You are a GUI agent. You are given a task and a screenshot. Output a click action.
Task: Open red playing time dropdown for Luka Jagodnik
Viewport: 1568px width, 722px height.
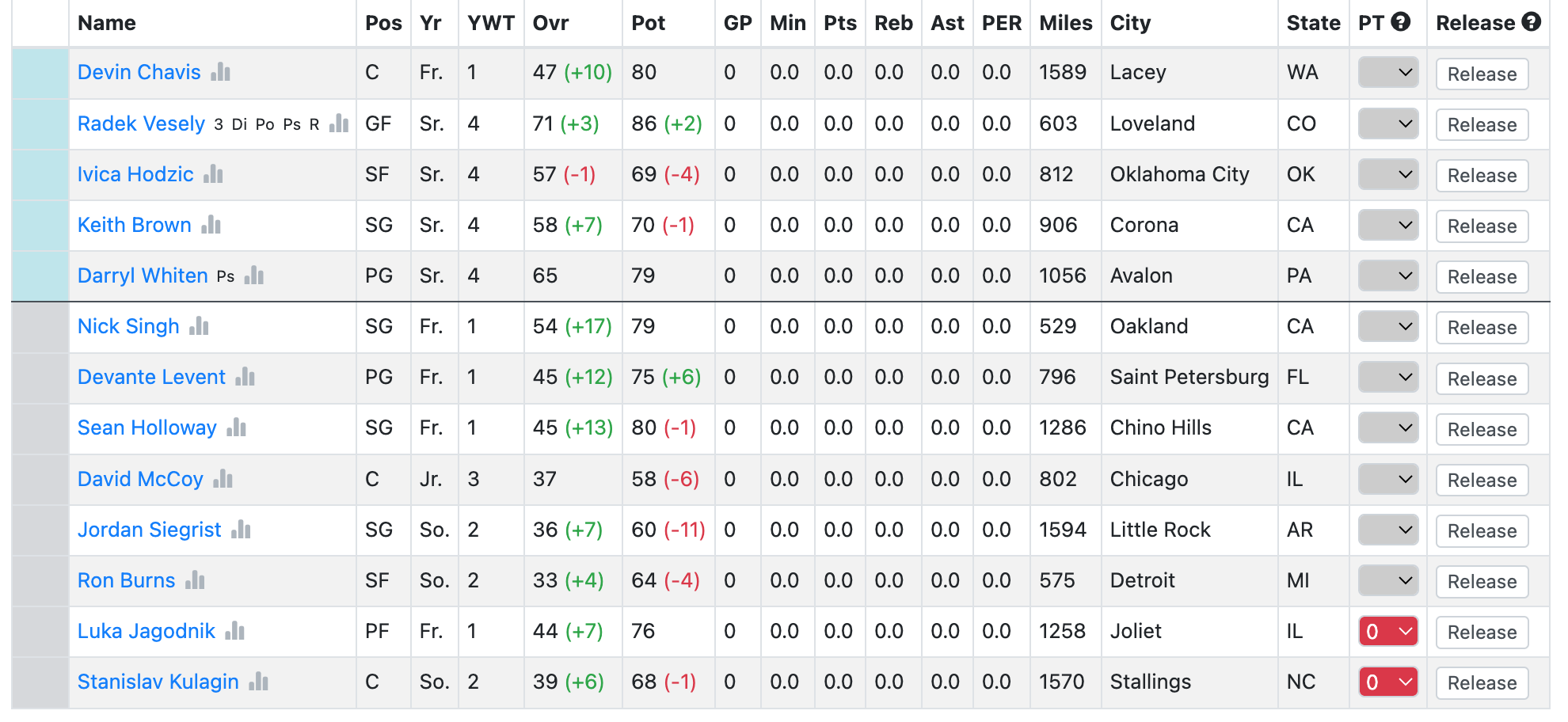[1388, 631]
